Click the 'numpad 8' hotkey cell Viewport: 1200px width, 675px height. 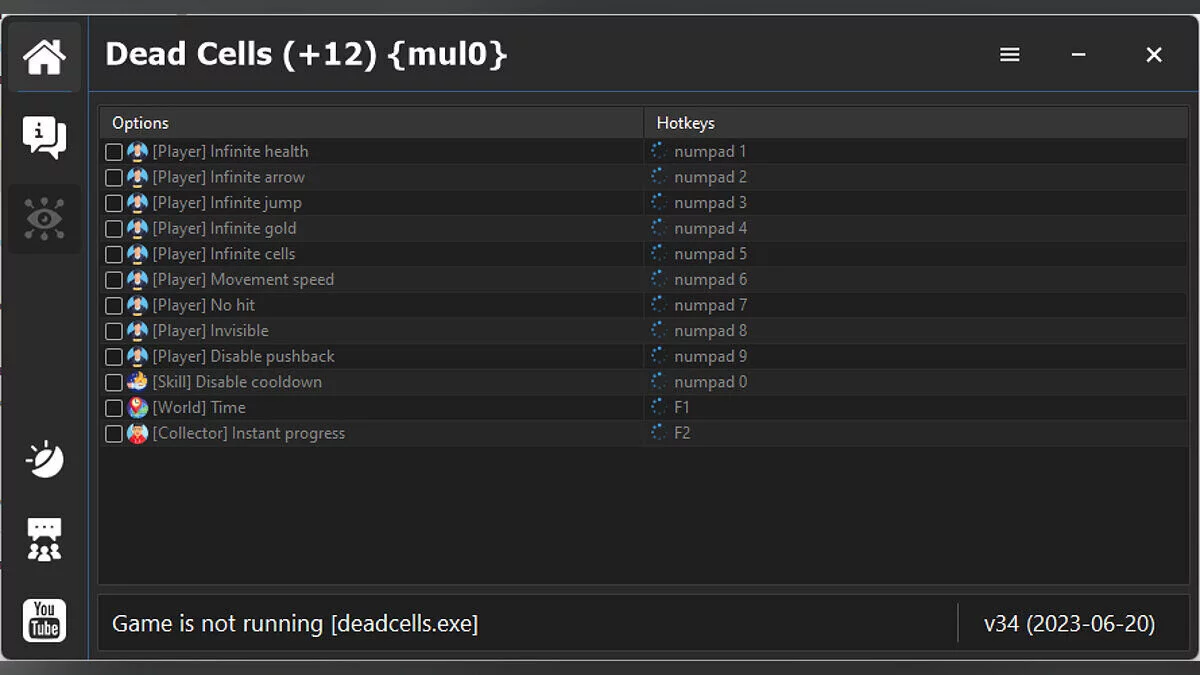(x=916, y=331)
